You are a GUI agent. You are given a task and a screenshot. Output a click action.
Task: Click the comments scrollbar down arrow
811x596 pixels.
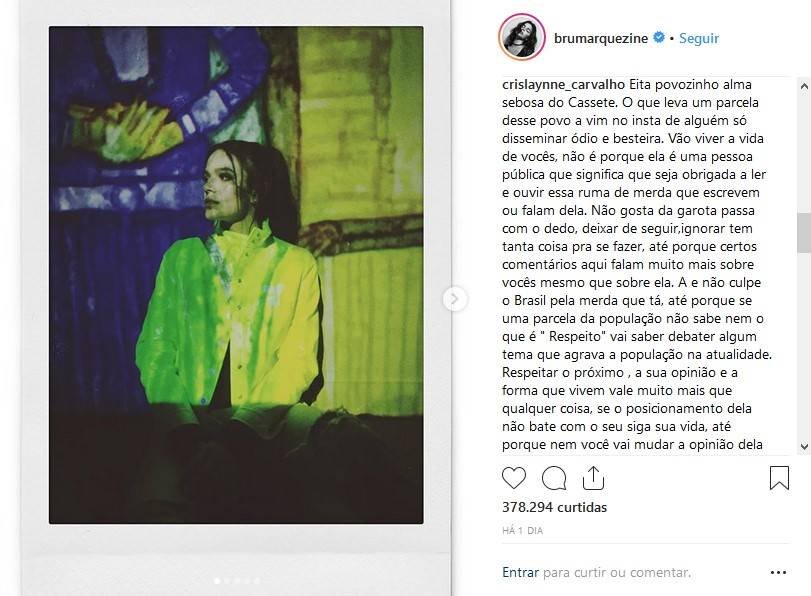[804, 446]
